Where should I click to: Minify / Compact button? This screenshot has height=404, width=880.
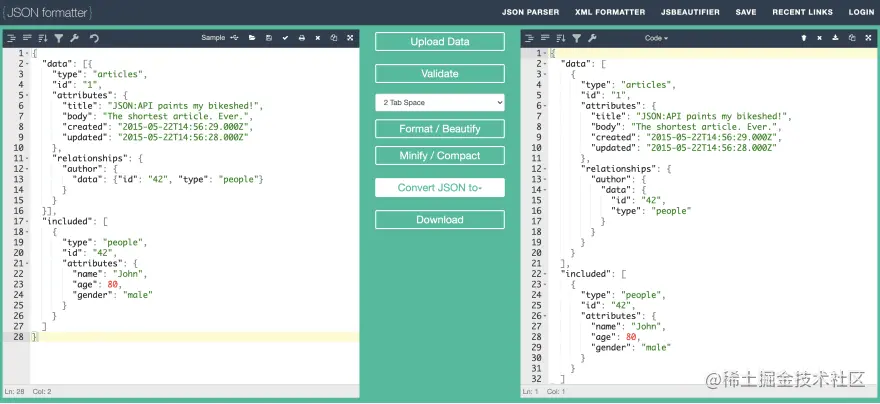pos(440,155)
